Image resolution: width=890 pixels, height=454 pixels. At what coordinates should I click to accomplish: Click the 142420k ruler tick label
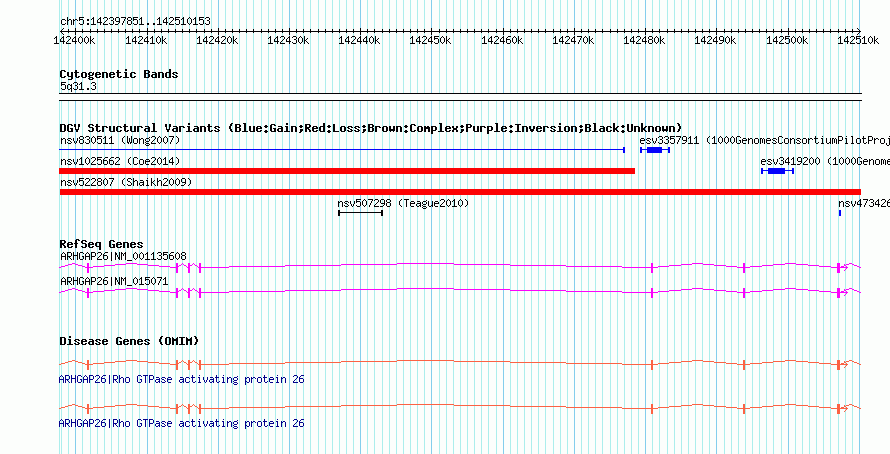(x=217, y=40)
